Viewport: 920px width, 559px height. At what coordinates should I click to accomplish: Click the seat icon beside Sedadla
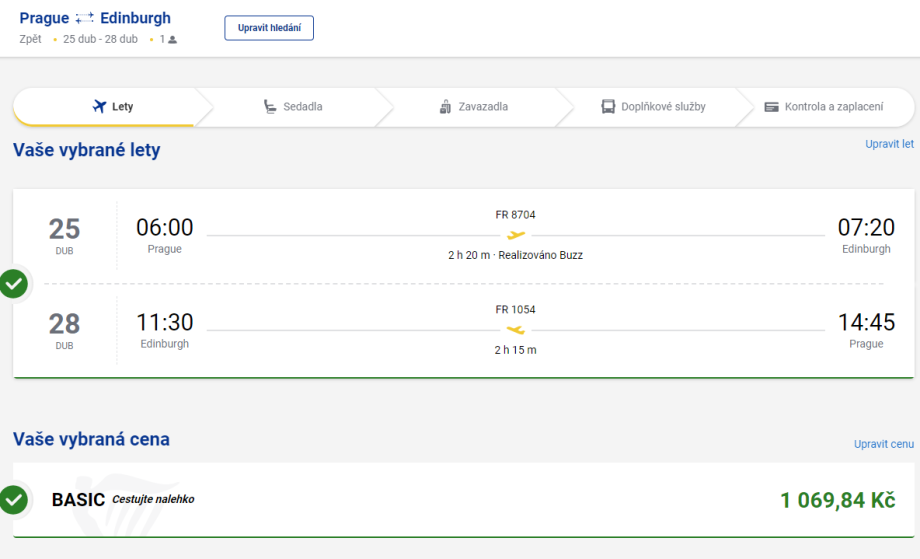(270, 107)
